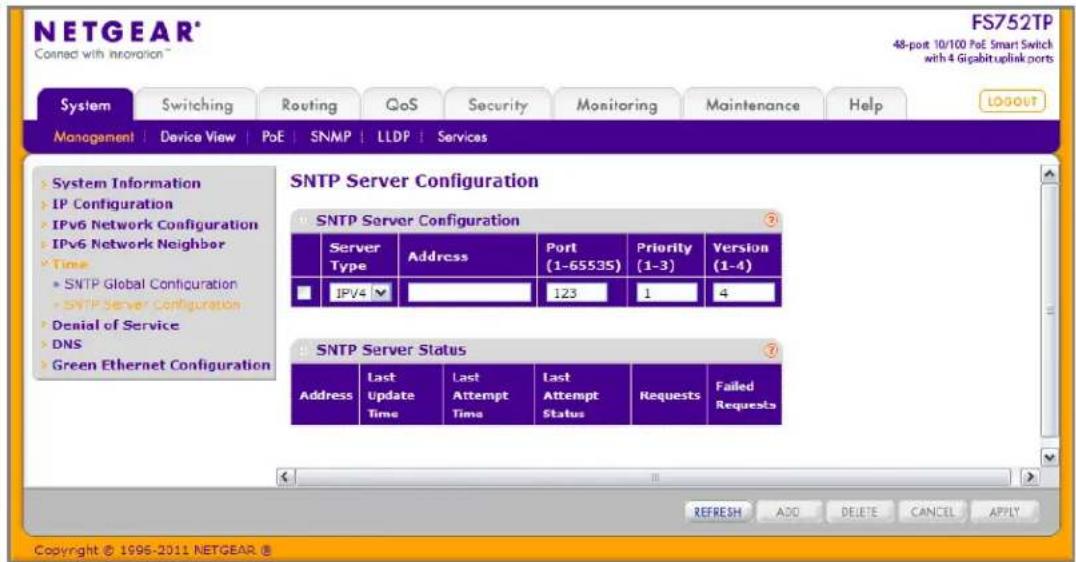Click the horizontal scrollbar thumb
1076x562 pixels.
click(654, 476)
